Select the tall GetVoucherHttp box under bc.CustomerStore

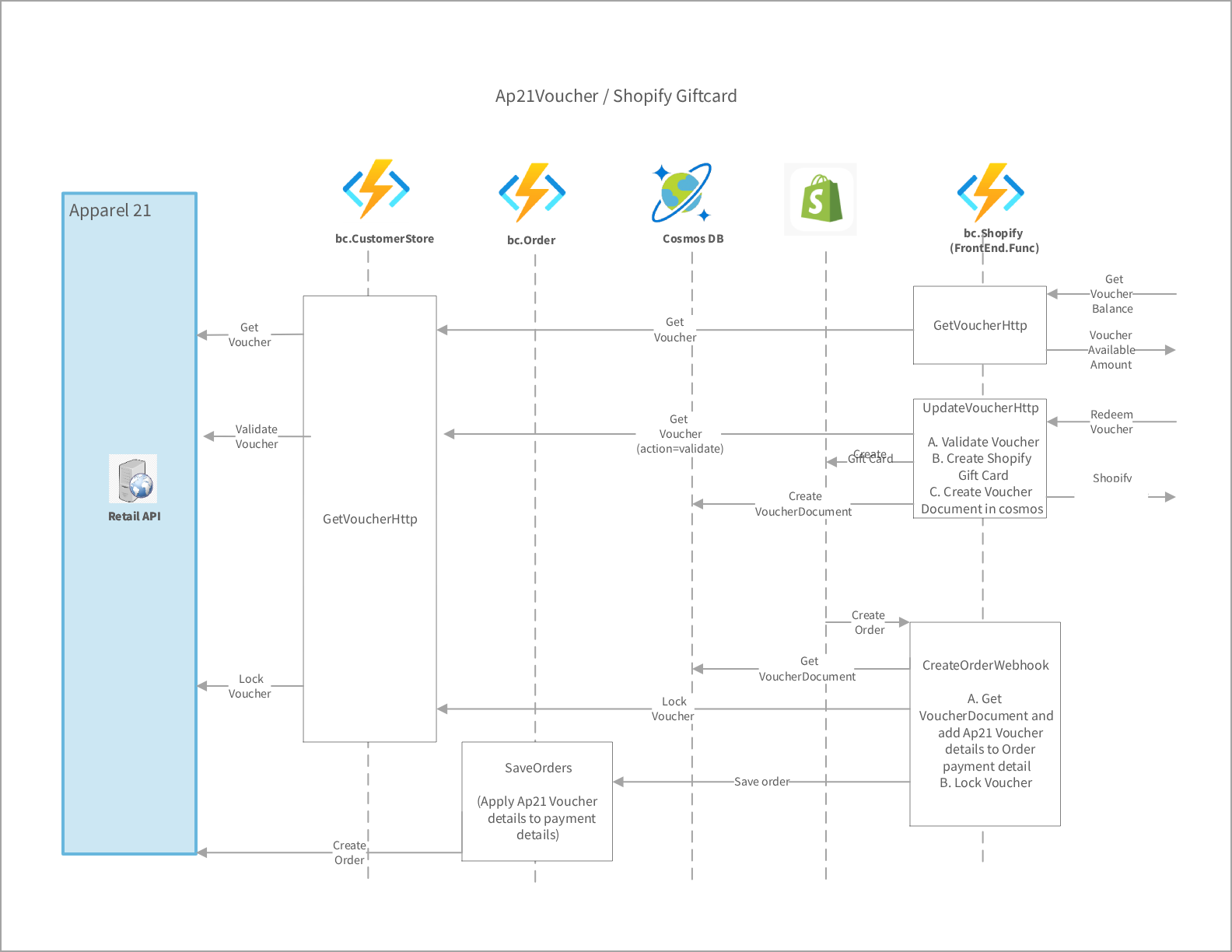coord(369,519)
